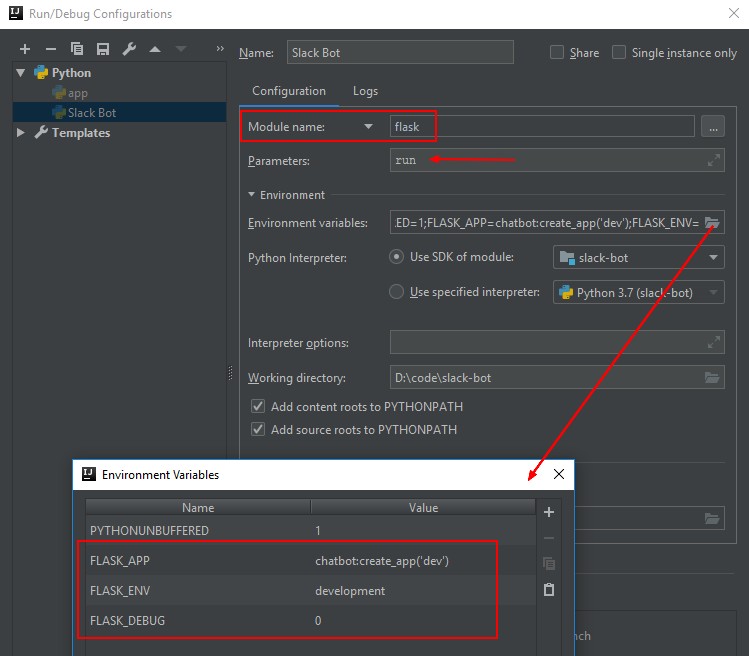Switch to the Logs tab

tap(365, 91)
